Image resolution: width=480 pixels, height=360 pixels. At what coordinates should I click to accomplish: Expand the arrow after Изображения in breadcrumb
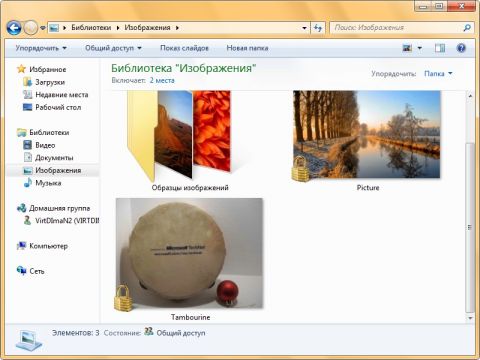click(177, 28)
